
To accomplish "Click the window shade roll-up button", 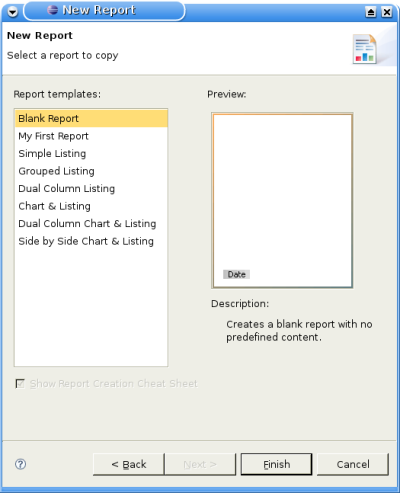I will click(371, 12).
